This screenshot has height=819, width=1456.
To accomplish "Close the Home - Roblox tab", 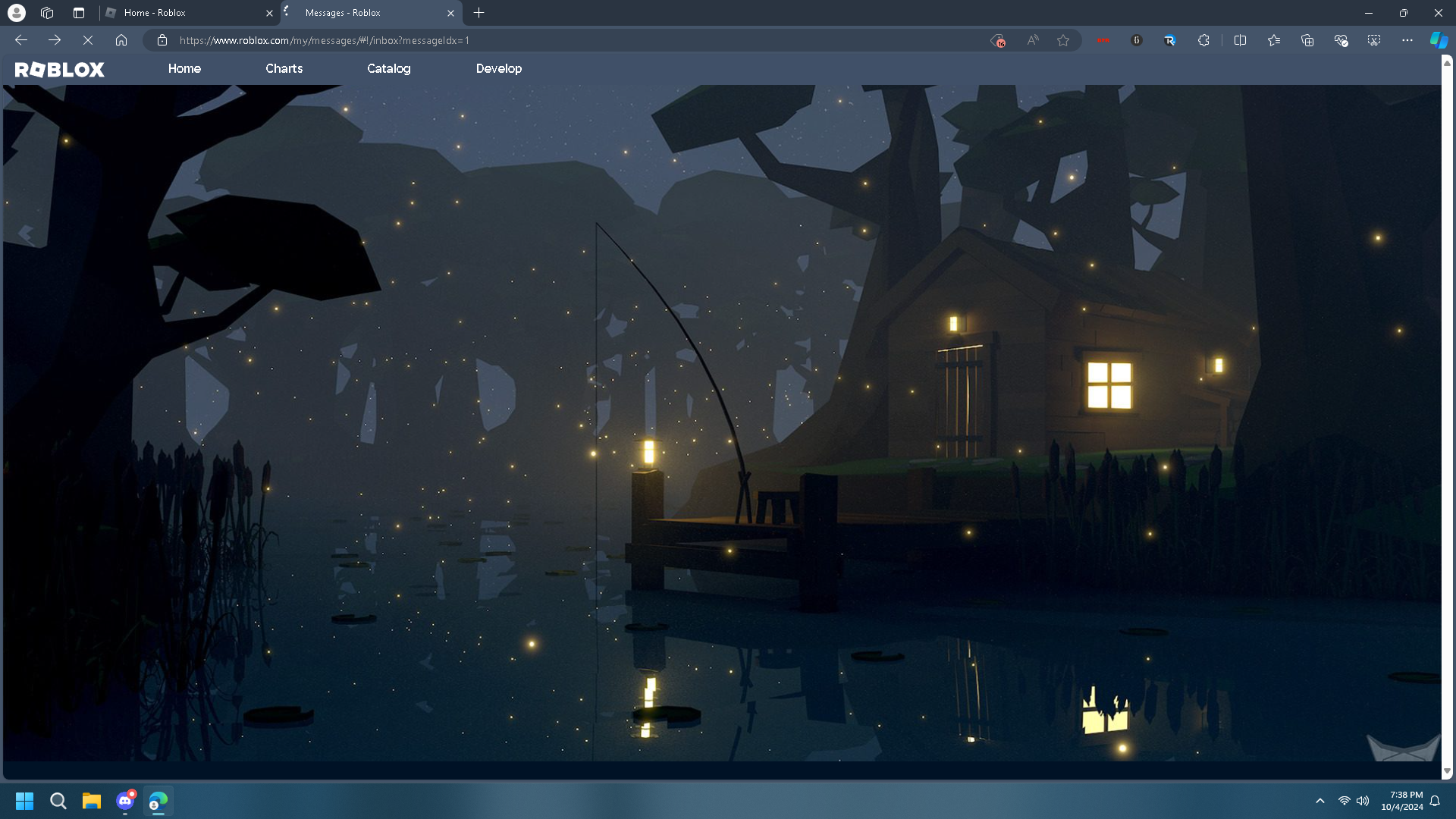I will tap(269, 13).
